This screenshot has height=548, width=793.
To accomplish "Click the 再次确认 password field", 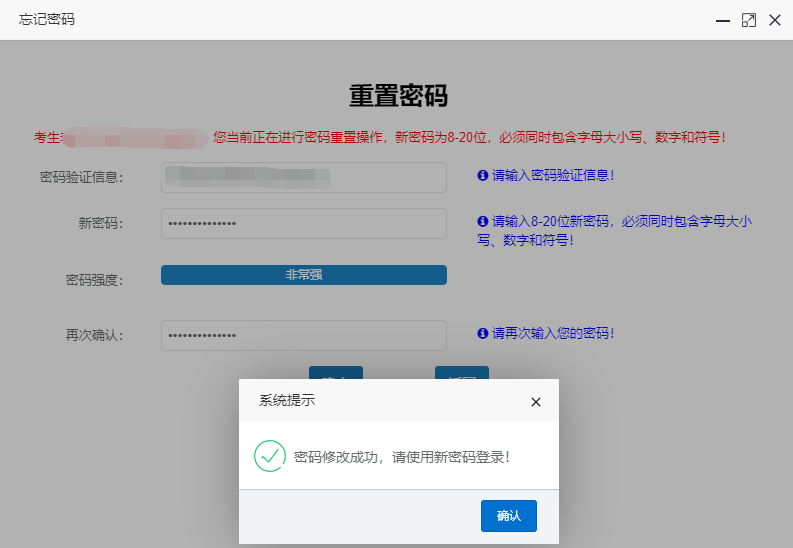I will (x=303, y=335).
